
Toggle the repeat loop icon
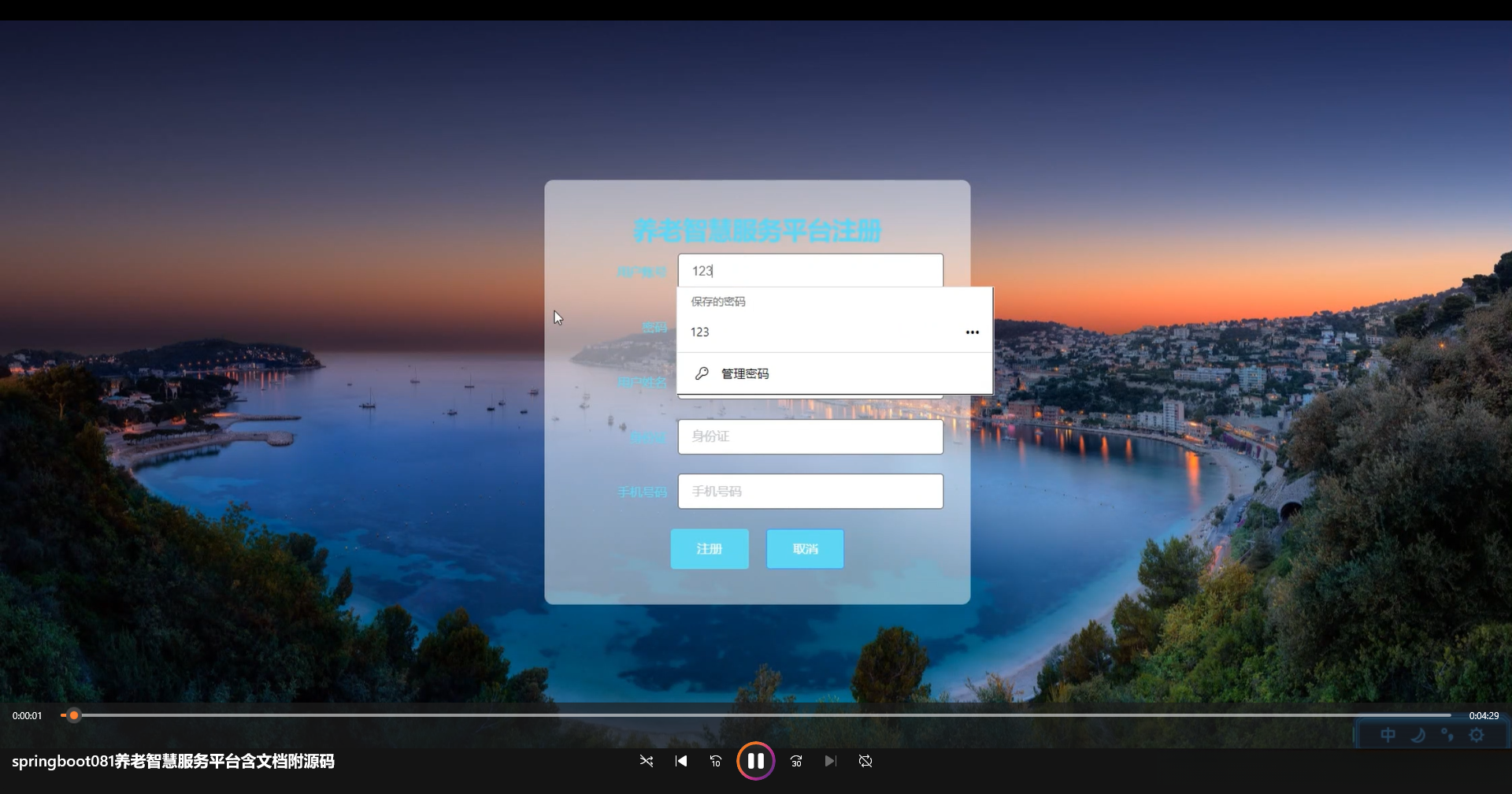coord(865,761)
